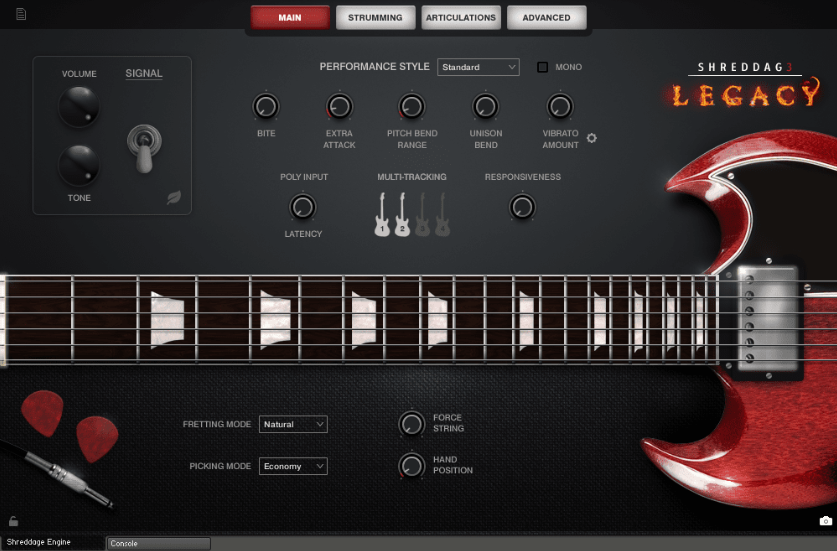Flip the signal toggle switch
The height and width of the screenshot is (551, 837).
pyautogui.click(x=144, y=148)
